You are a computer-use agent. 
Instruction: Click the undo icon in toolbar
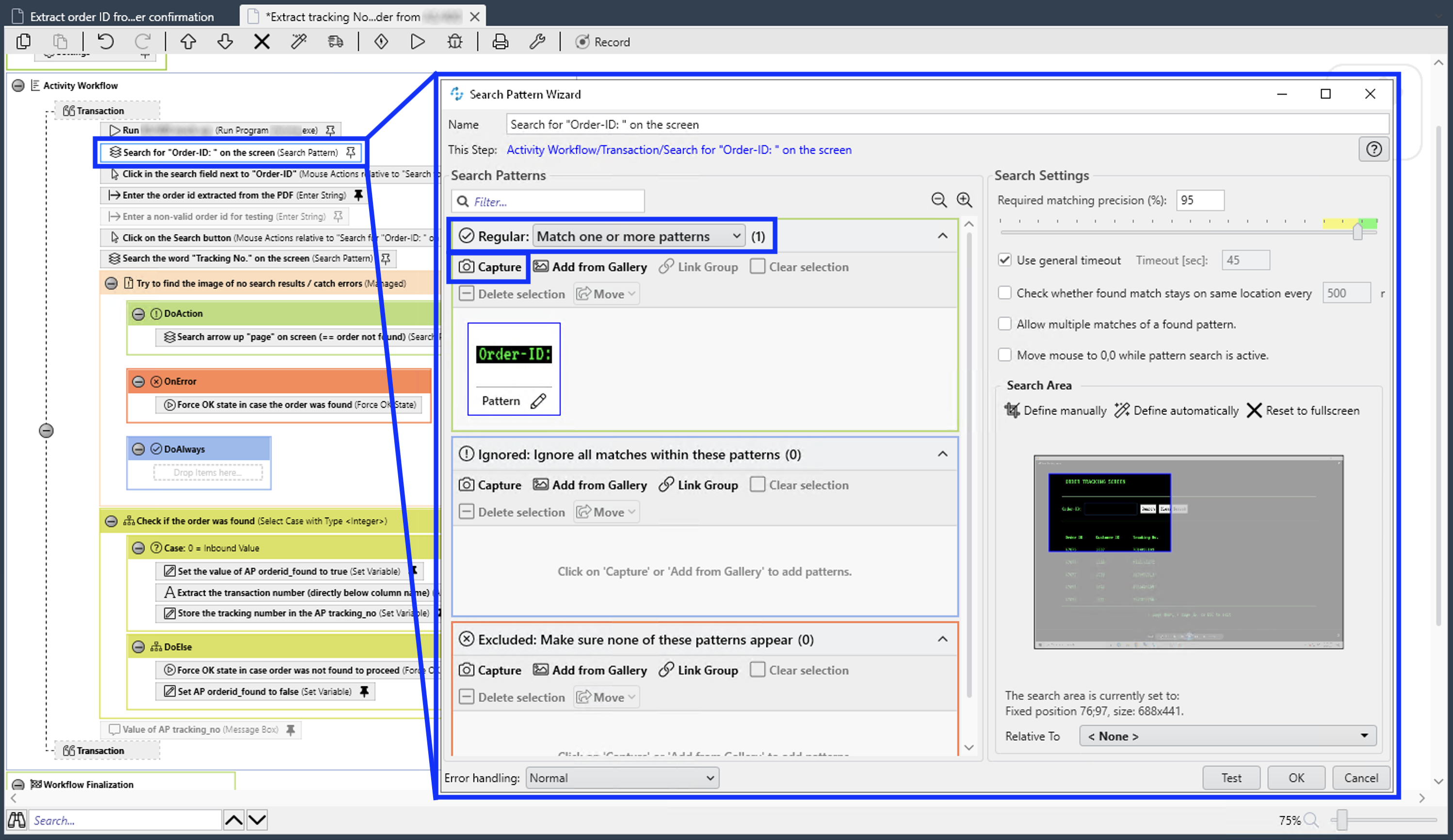coord(106,42)
